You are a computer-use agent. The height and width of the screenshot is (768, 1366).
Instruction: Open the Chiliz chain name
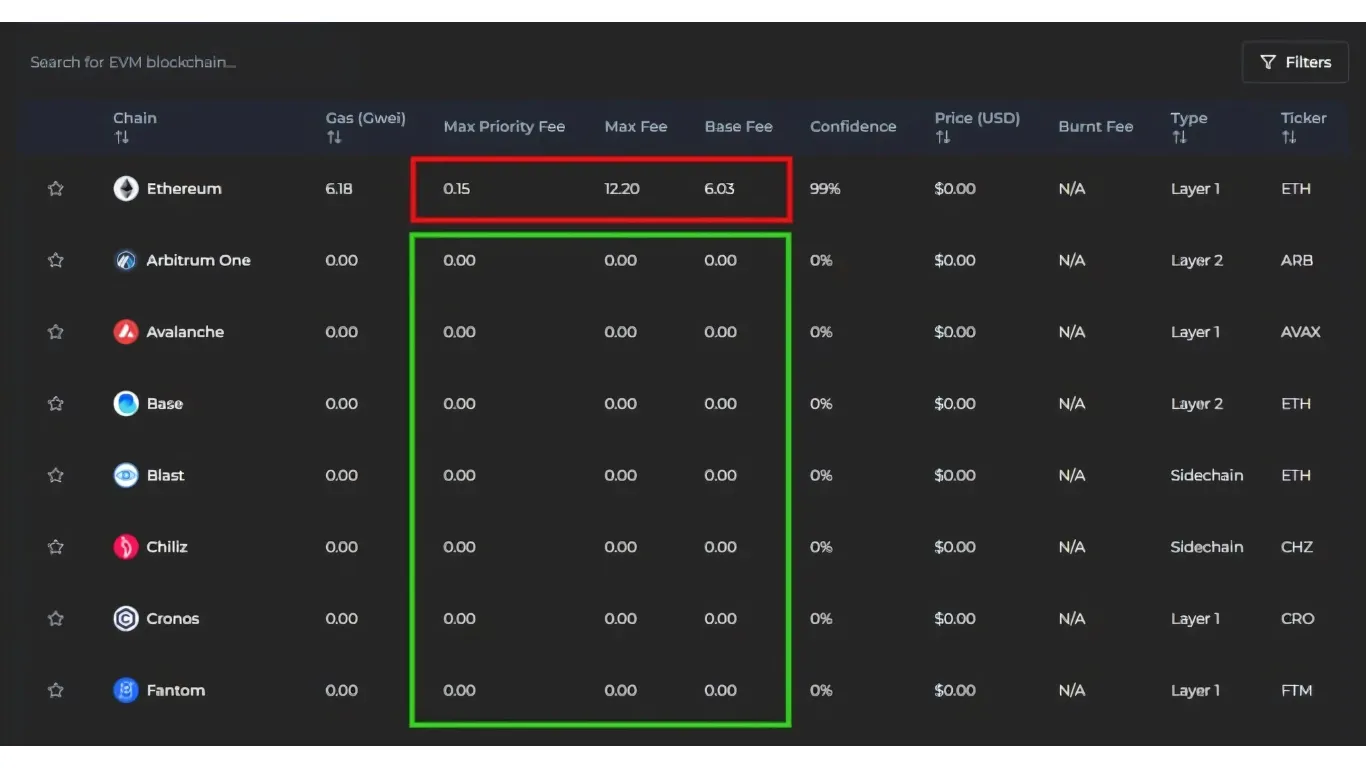(167, 547)
